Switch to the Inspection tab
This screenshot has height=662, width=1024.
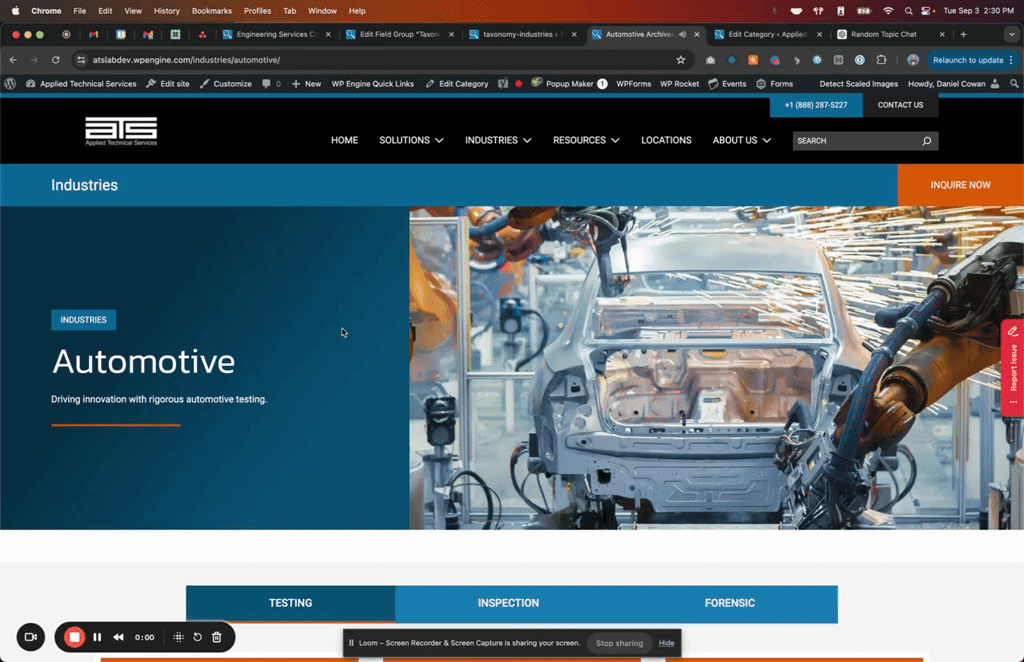pos(508,603)
